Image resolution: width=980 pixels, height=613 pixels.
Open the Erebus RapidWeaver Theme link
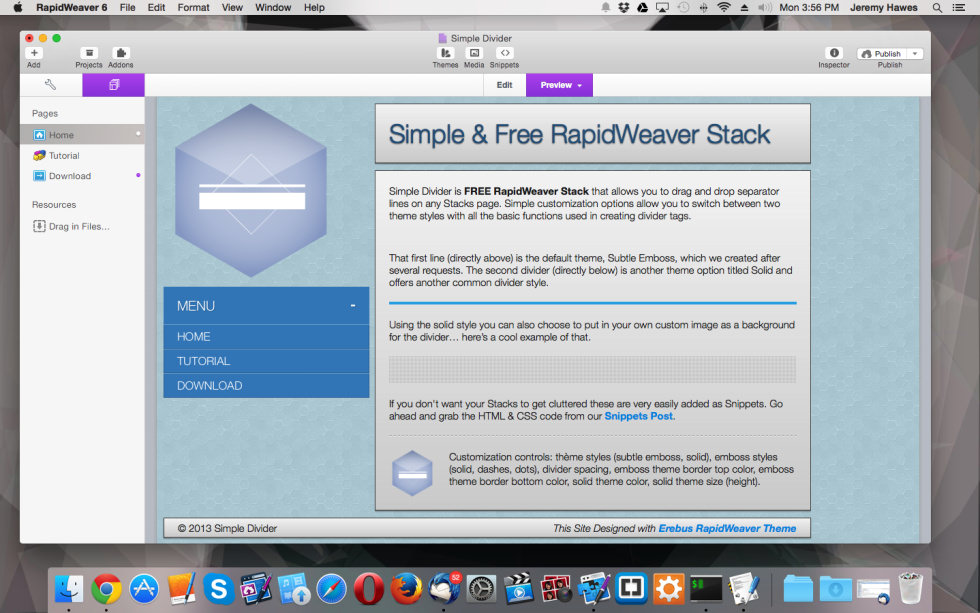tap(727, 529)
